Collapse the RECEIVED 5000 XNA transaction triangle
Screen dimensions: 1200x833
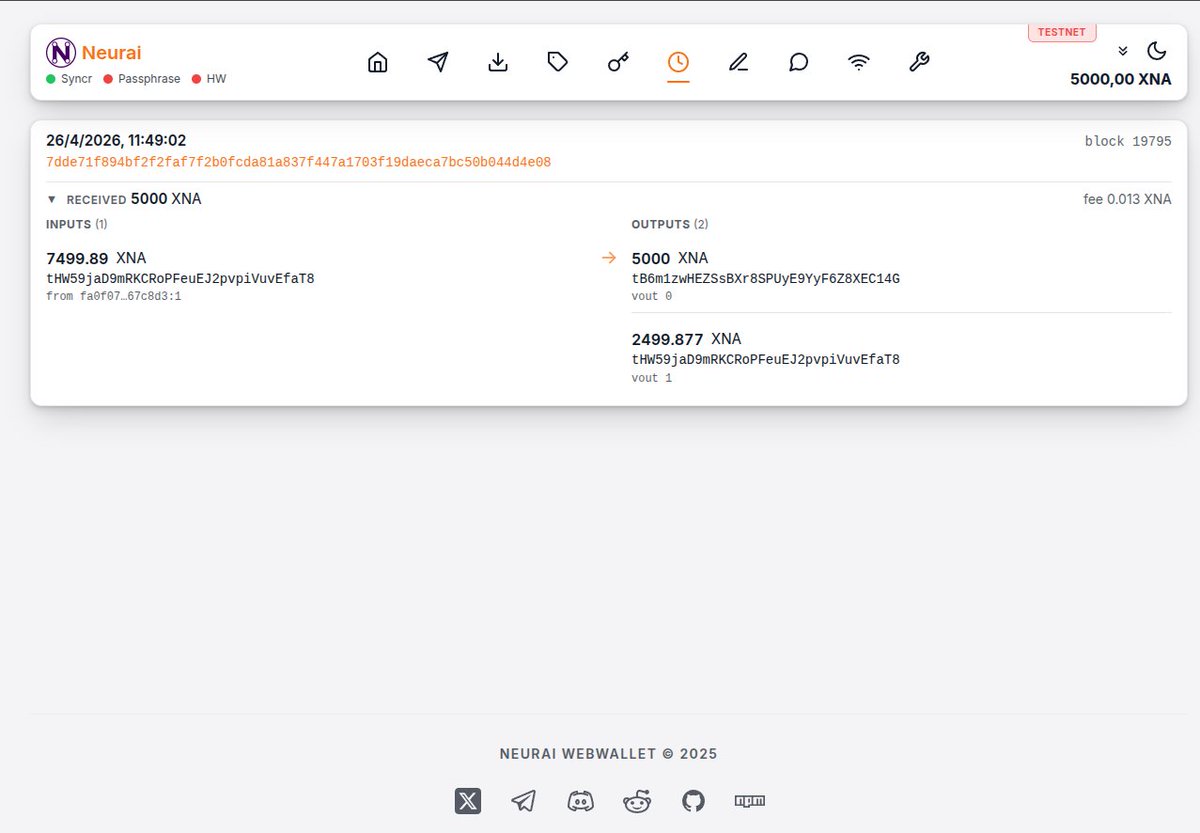(52, 200)
